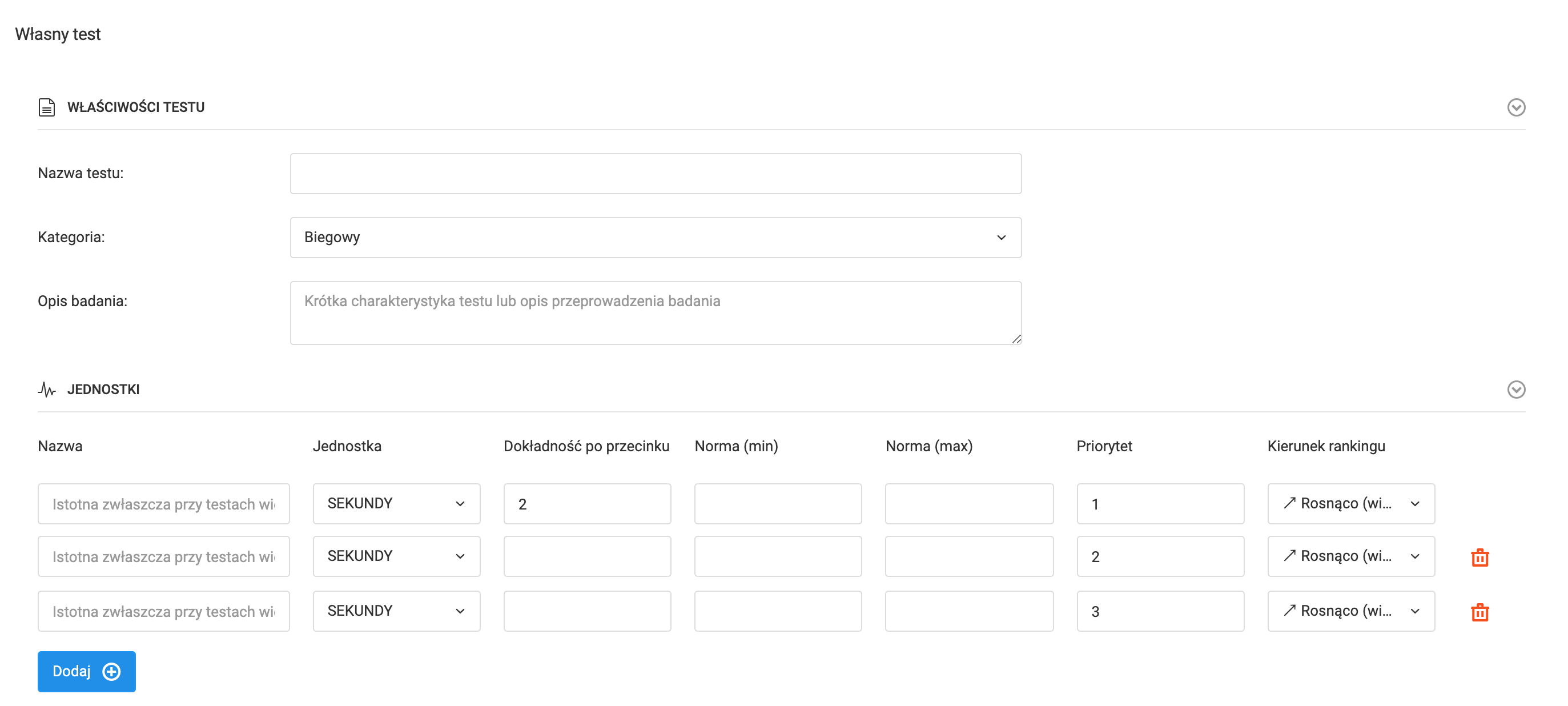Image resolution: width=1568 pixels, height=706 pixels.
Task: Open third row Rosnąco ranking dropdown
Action: pyautogui.click(x=1350, y=611)
